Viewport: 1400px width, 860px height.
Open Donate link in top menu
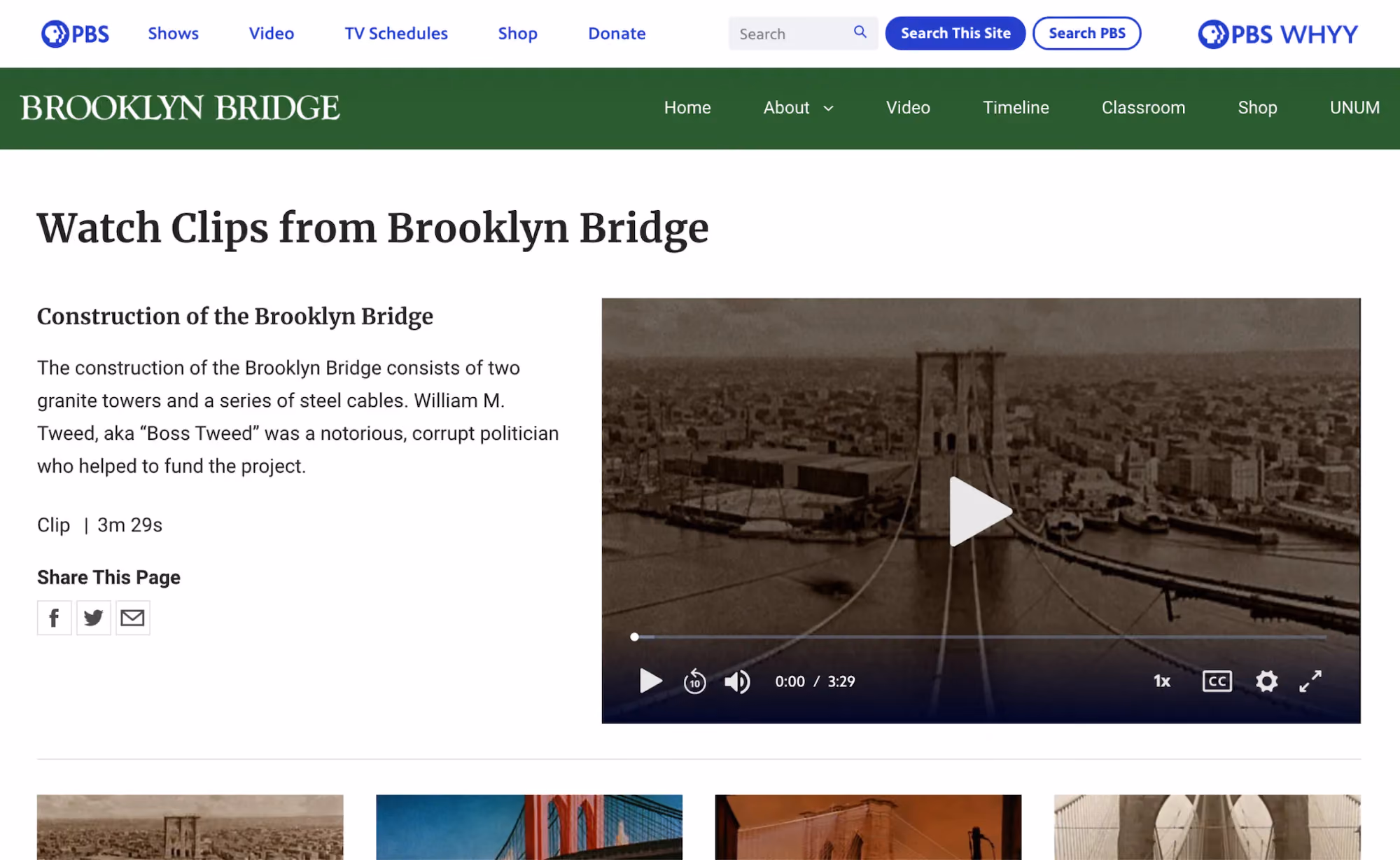pyautogui.click(x=617, y=34)
